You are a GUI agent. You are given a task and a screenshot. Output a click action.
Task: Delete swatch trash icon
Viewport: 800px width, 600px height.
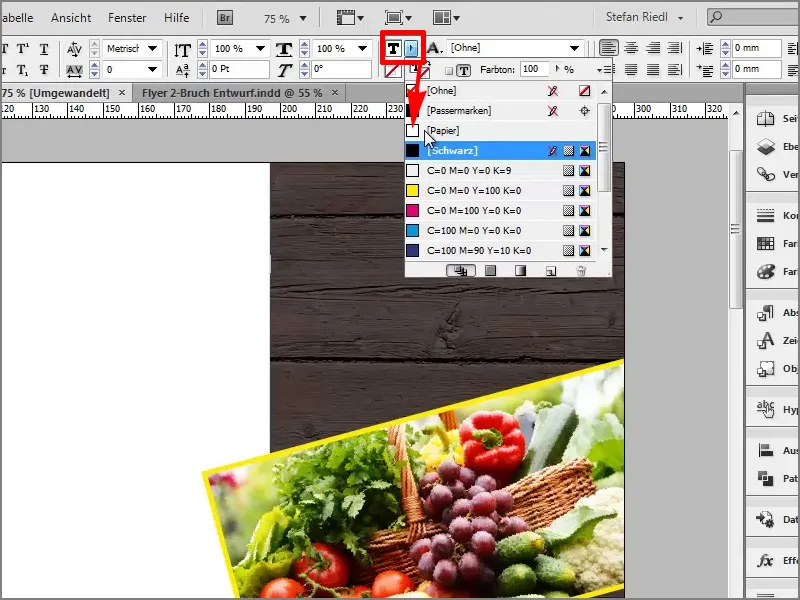(581, 271)
